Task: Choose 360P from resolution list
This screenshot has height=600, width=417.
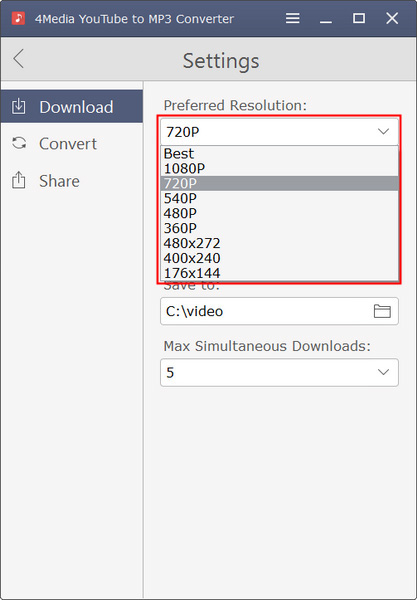Action: click(280, 228)
